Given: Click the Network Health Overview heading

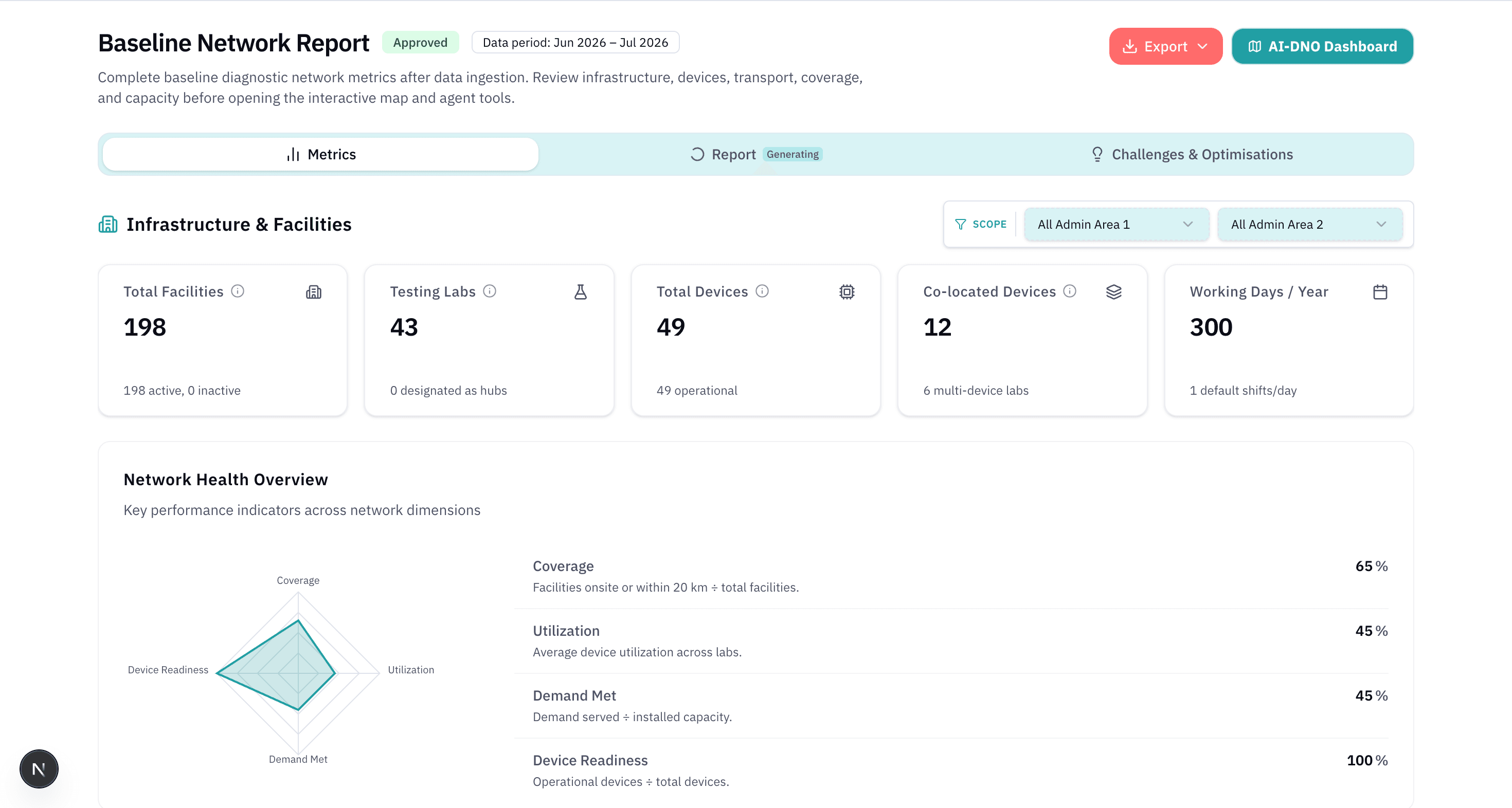Looking at the screenshot, I should pyautogui.click(x=225, y=480).
